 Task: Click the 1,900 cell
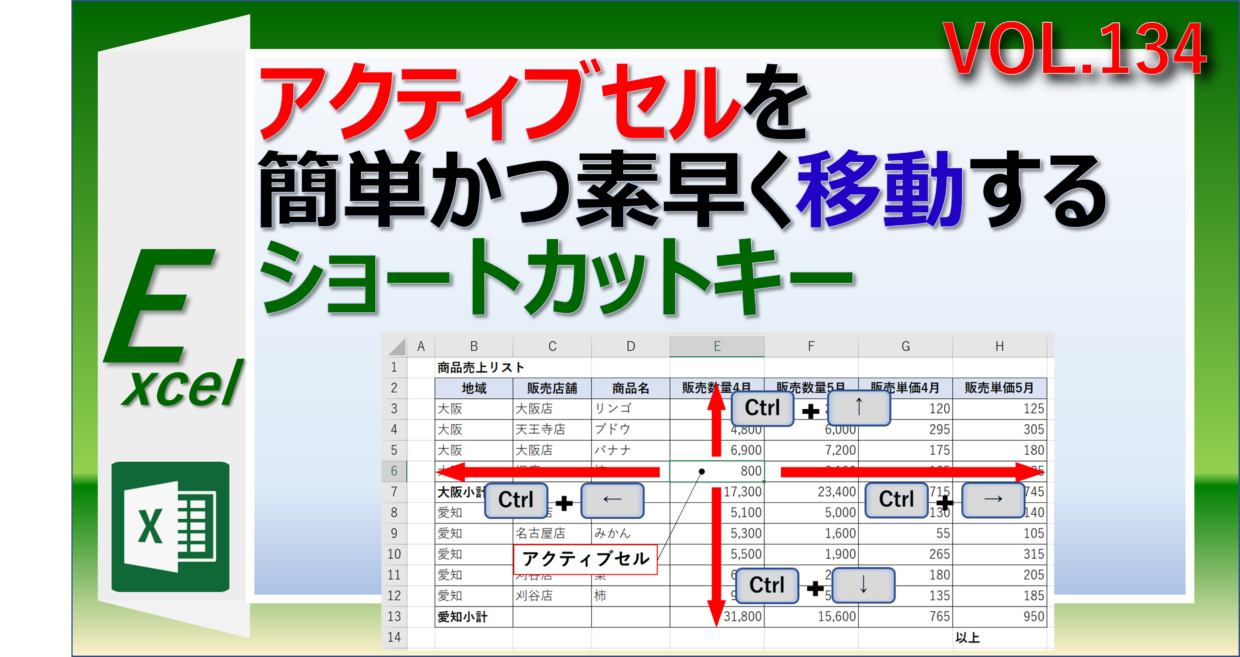[x=811, y=554]
